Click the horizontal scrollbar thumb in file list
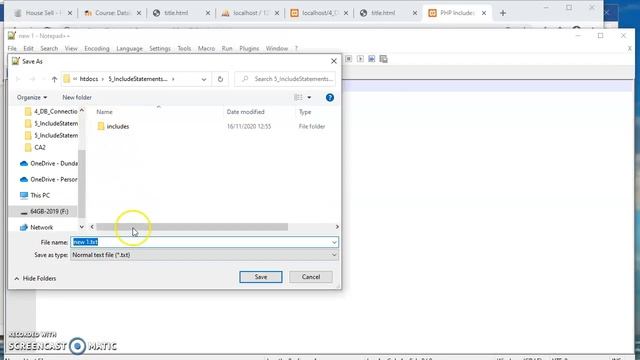The width and height of the screenshot is (640, 360). tap(192, 227)
